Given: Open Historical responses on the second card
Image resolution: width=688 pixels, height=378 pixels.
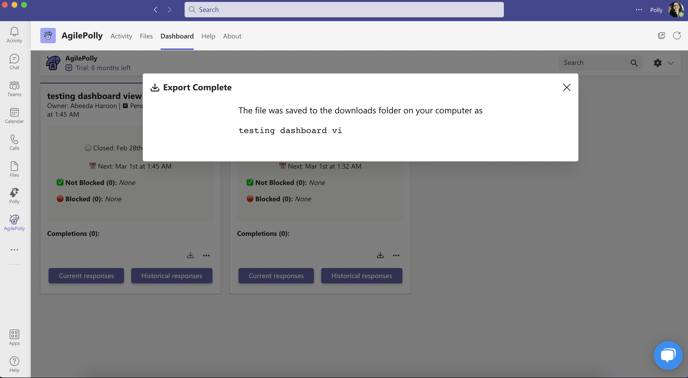Looking at the screenshot, I should pos(362,276).
